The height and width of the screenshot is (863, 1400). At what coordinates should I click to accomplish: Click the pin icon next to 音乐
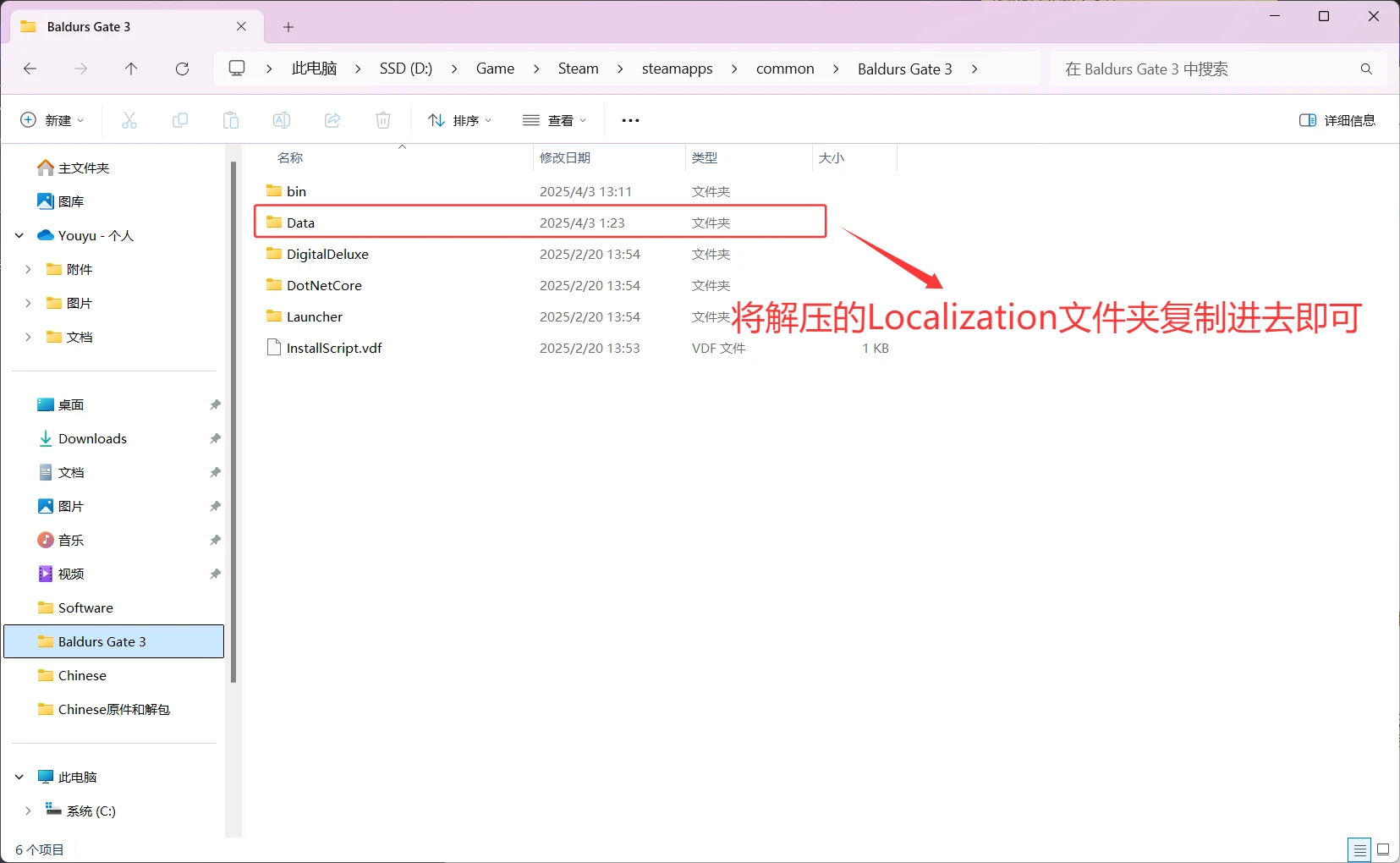[x=215, y=541]
